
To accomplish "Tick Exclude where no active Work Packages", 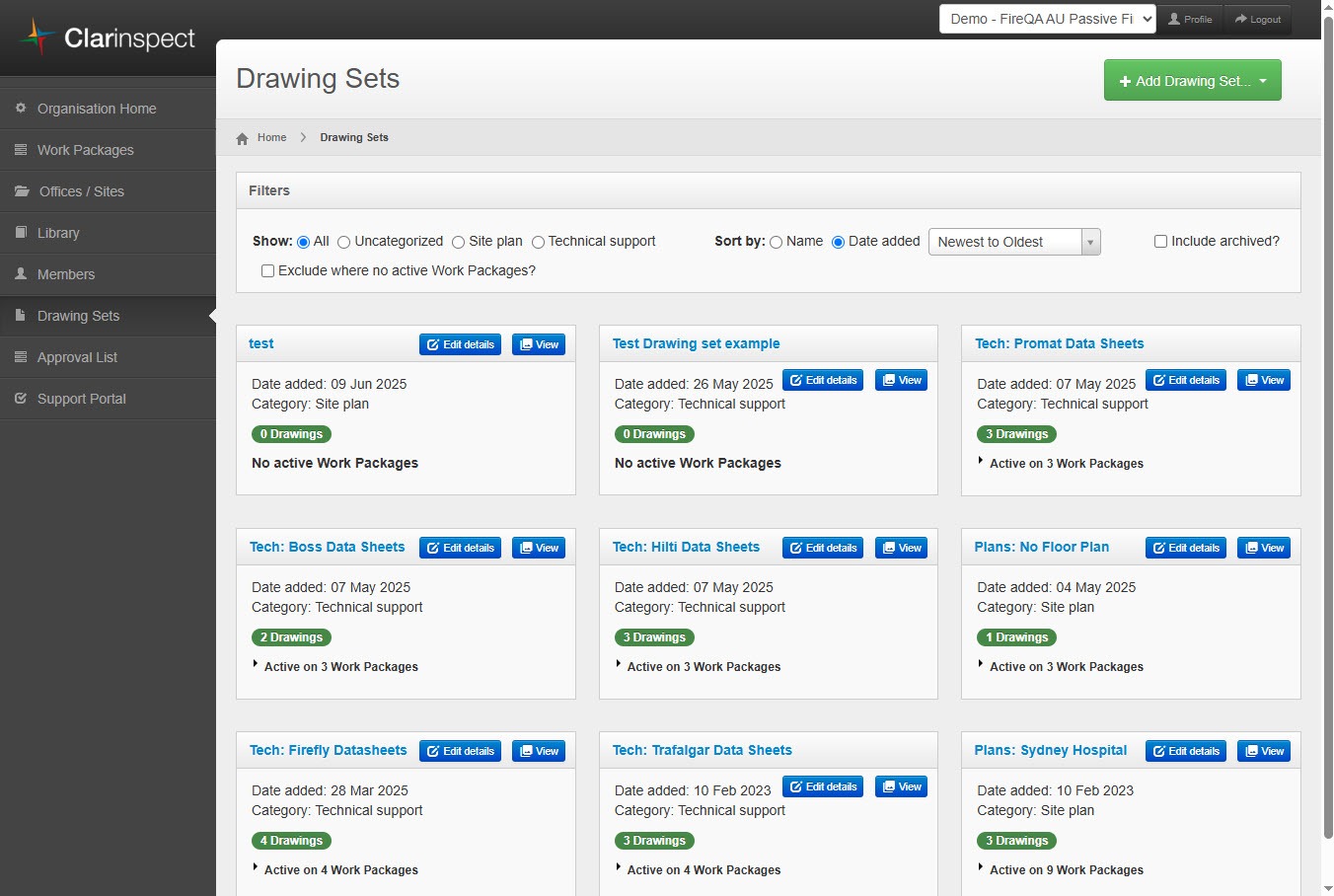I will pyautogui.click(x=267, y=271).
